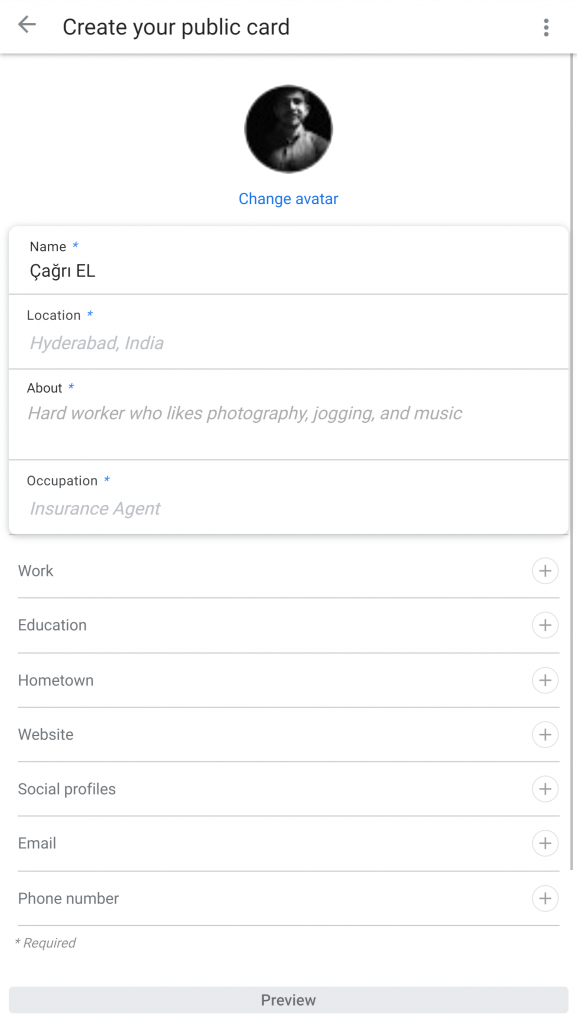Expand the Work section row

tap(288, 571)
